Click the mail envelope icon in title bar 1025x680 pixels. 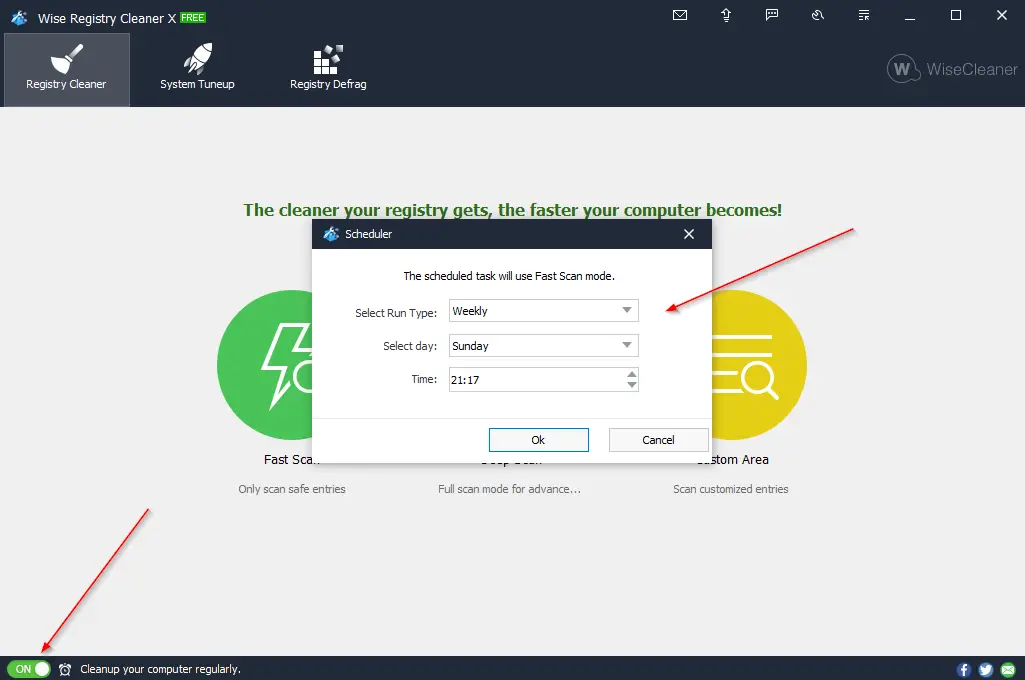coord(680,15)
